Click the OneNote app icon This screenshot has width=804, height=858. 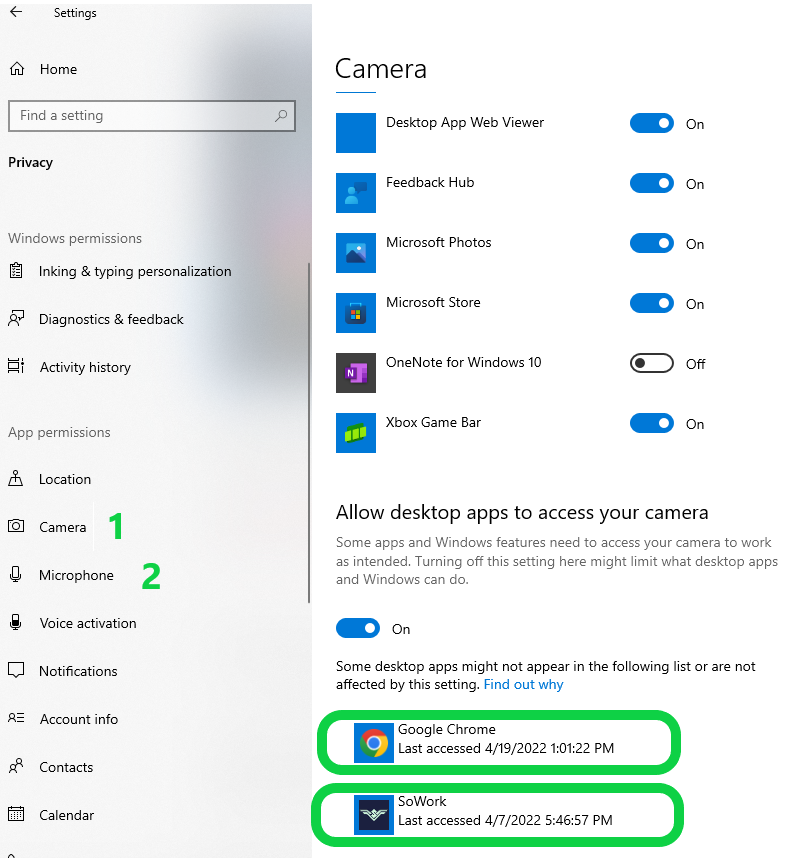356,373
